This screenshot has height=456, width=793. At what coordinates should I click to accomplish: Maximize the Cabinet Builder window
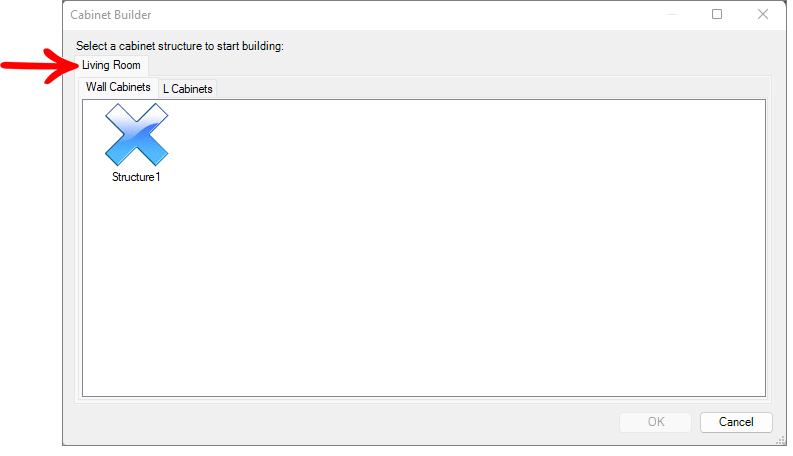(x=717, y=15)
